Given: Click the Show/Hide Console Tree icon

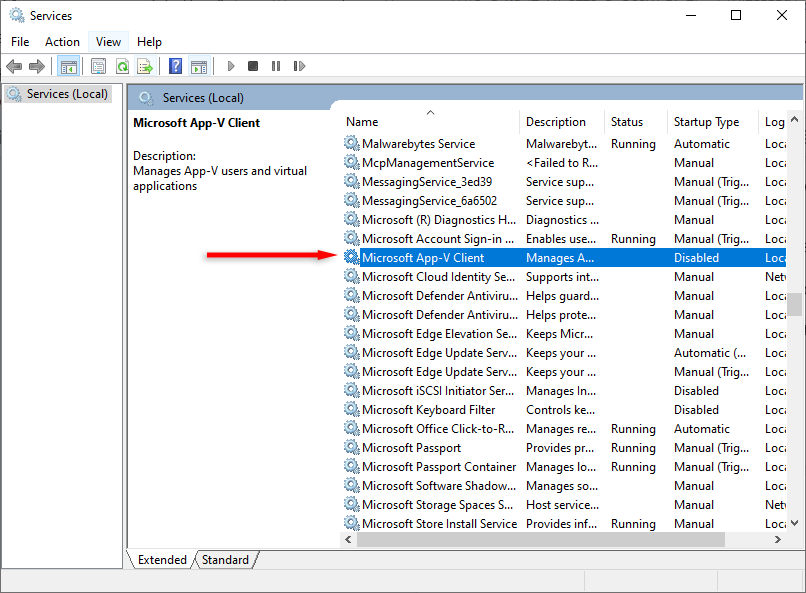Looking at the screenshot, I should 69,66.
